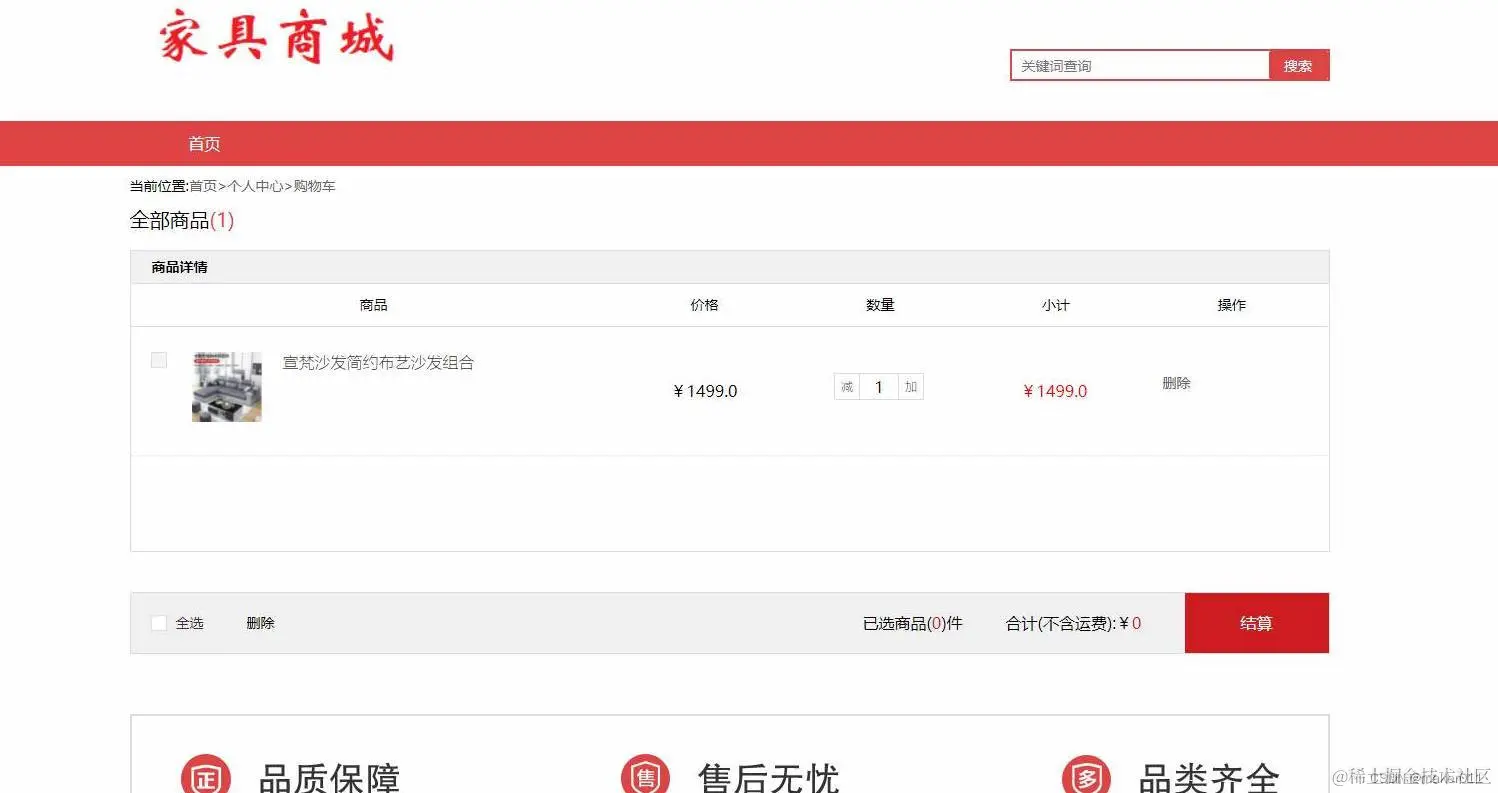Click the 价格 column header

coord(704,305)
